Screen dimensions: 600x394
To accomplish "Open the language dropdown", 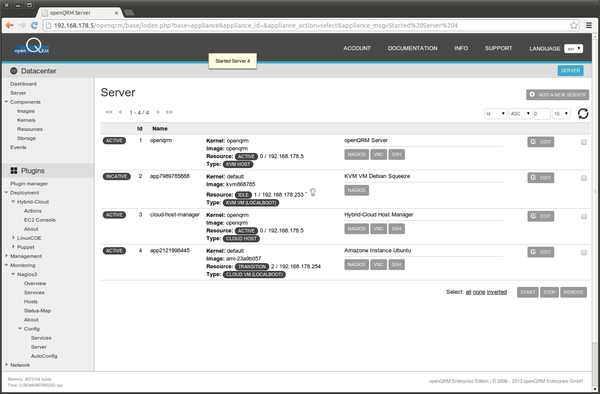I will click(x=573, y=49).
